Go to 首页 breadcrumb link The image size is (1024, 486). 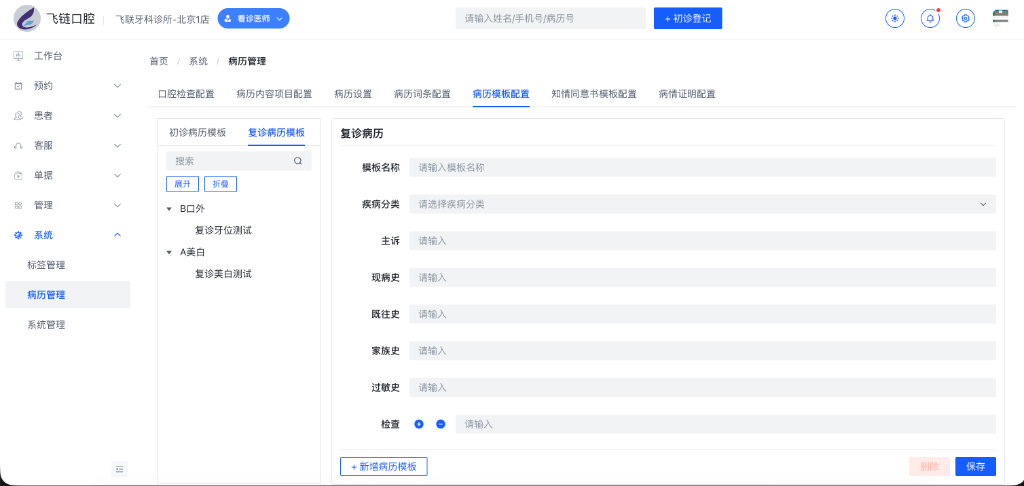tap(159, 61)
